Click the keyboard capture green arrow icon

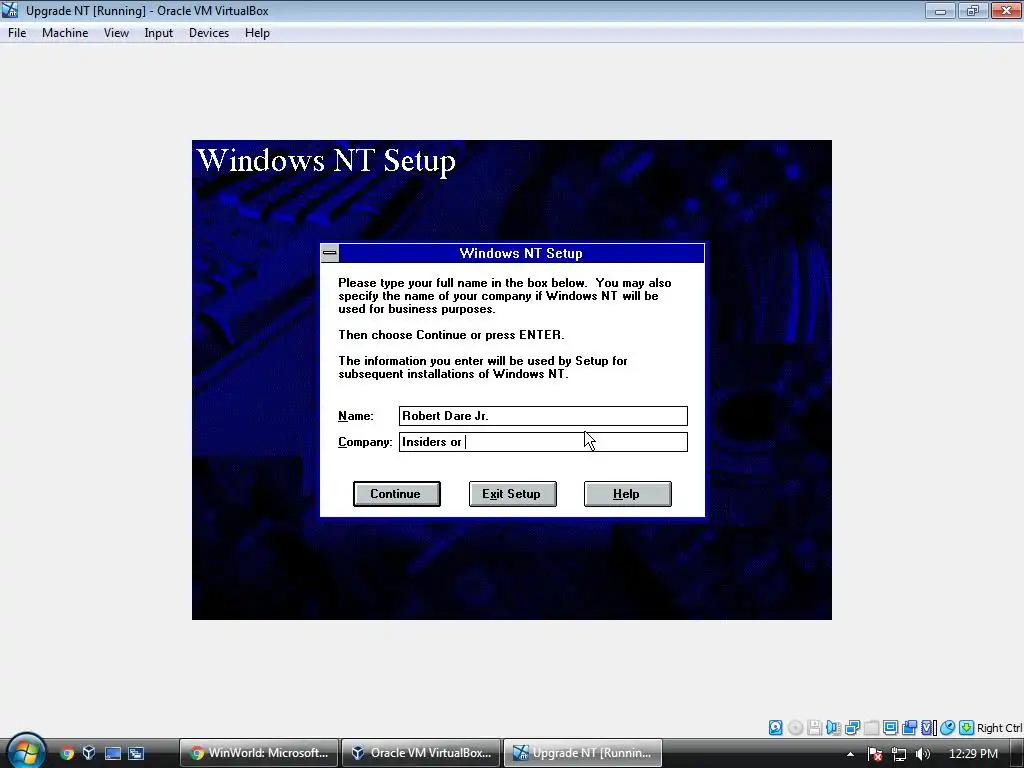967,728
